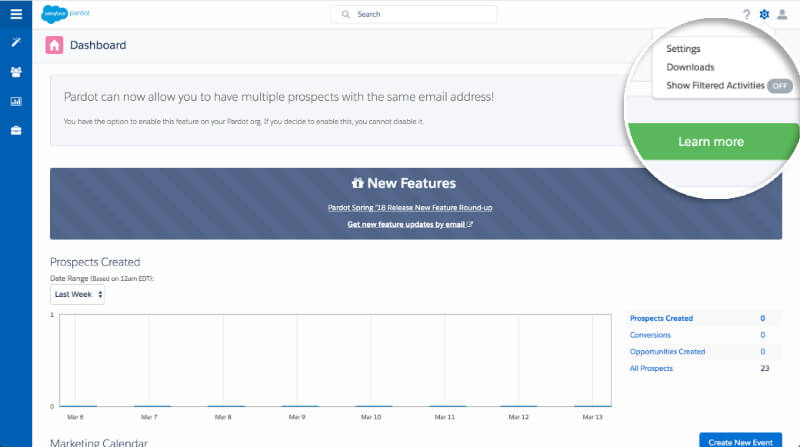This screenshot has height=447, width=800.
Task: Click the gift icon beside New Features
Action: coord(358,183)
